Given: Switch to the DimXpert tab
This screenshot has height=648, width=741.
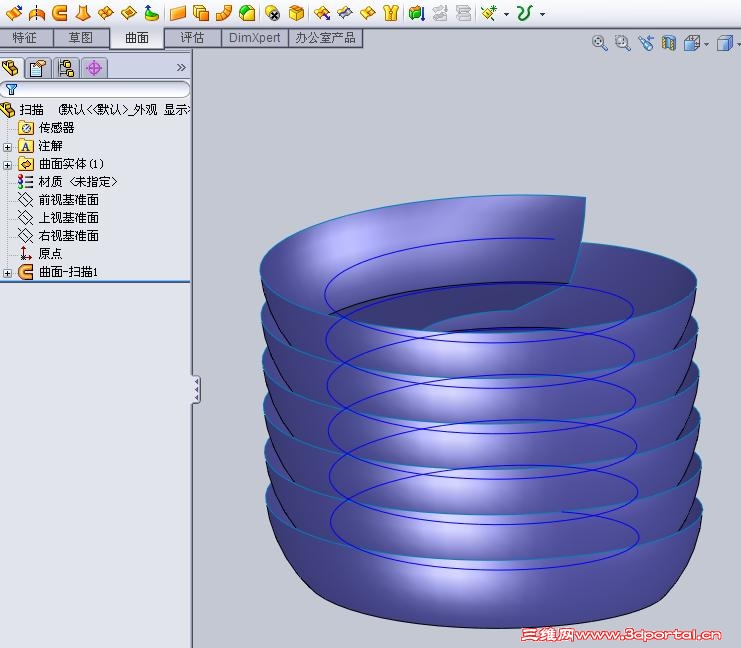Looking at the screenshot, I should 254,38.
